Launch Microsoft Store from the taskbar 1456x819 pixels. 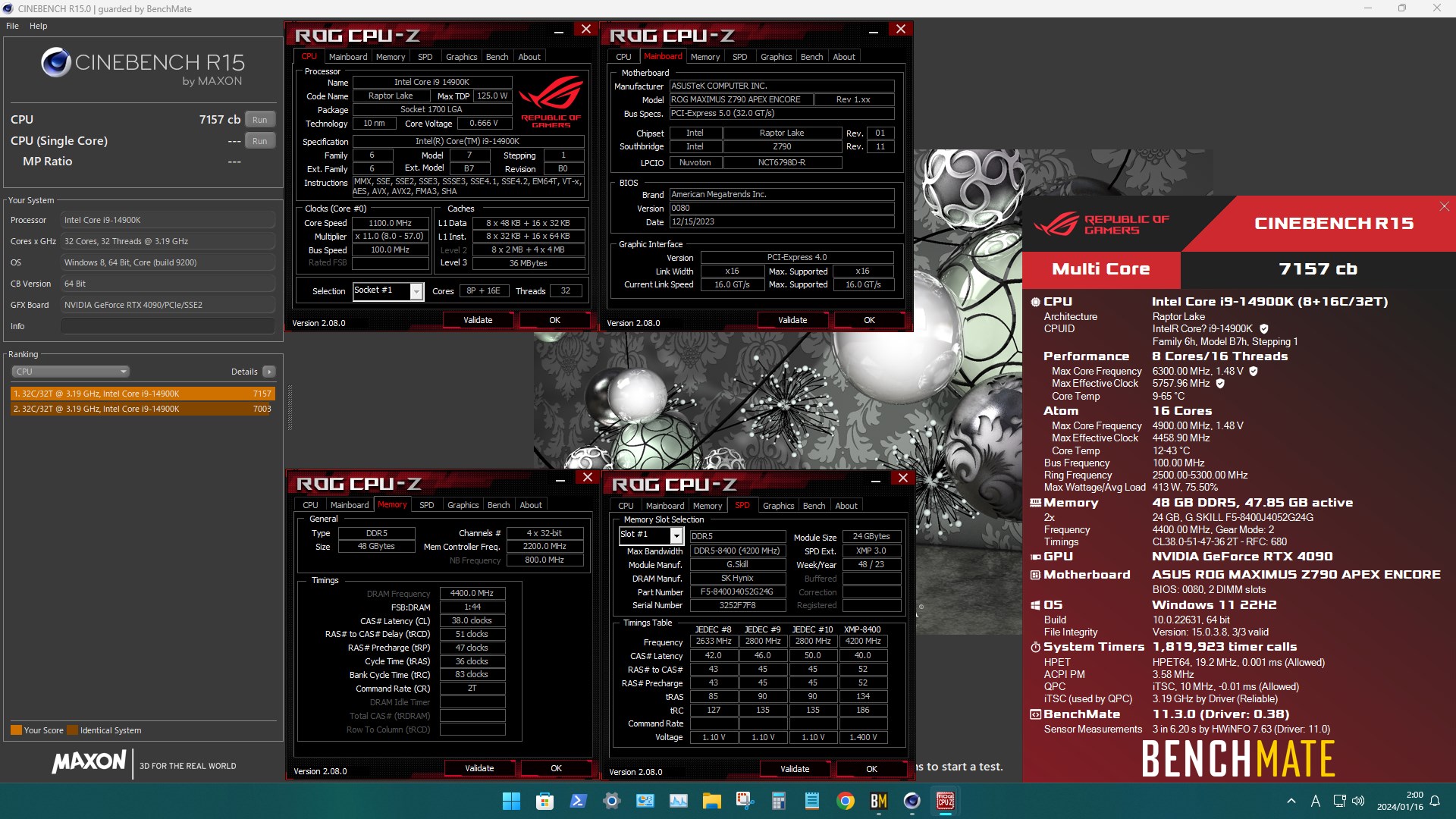(x=544, y=801)
